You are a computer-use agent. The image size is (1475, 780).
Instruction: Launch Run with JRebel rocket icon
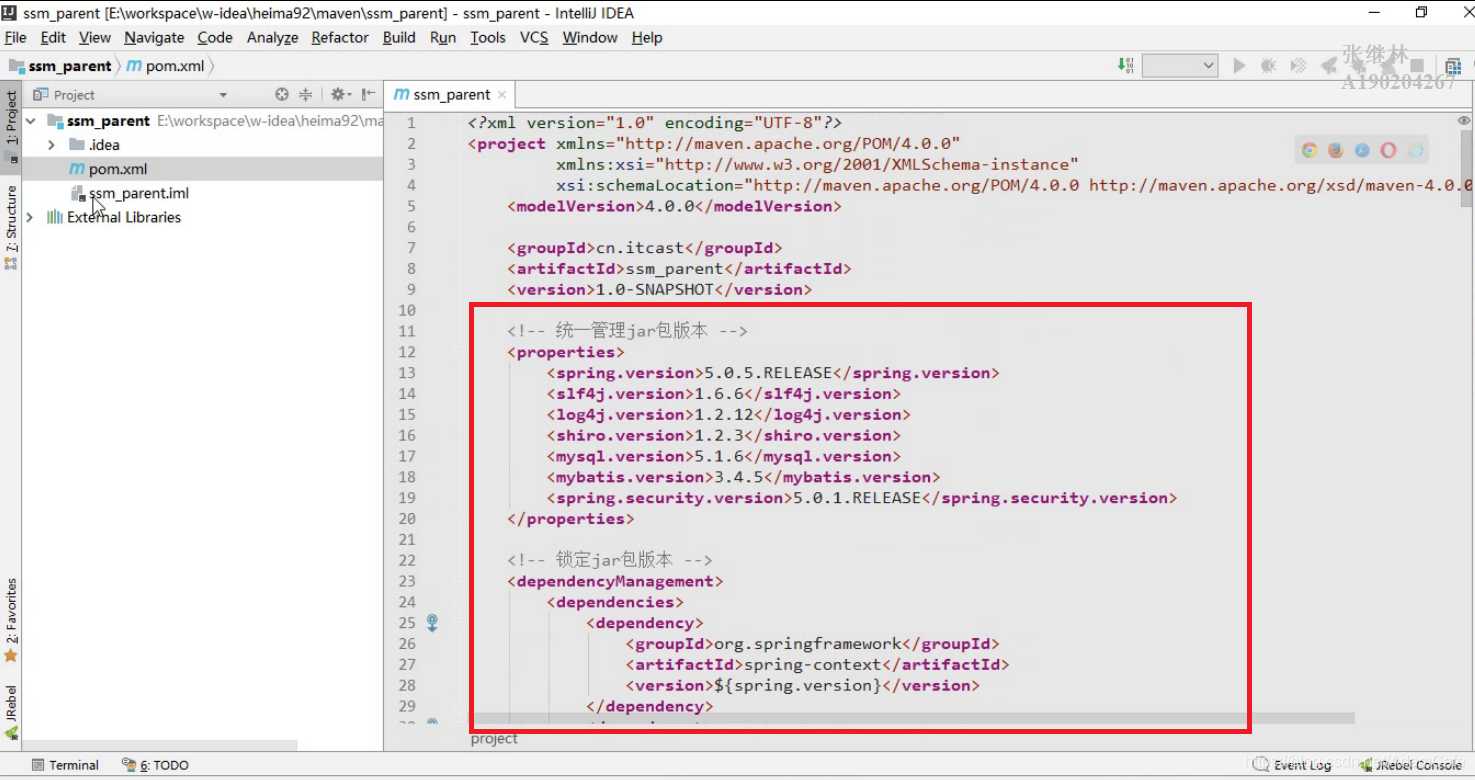tap(1328, 65)
